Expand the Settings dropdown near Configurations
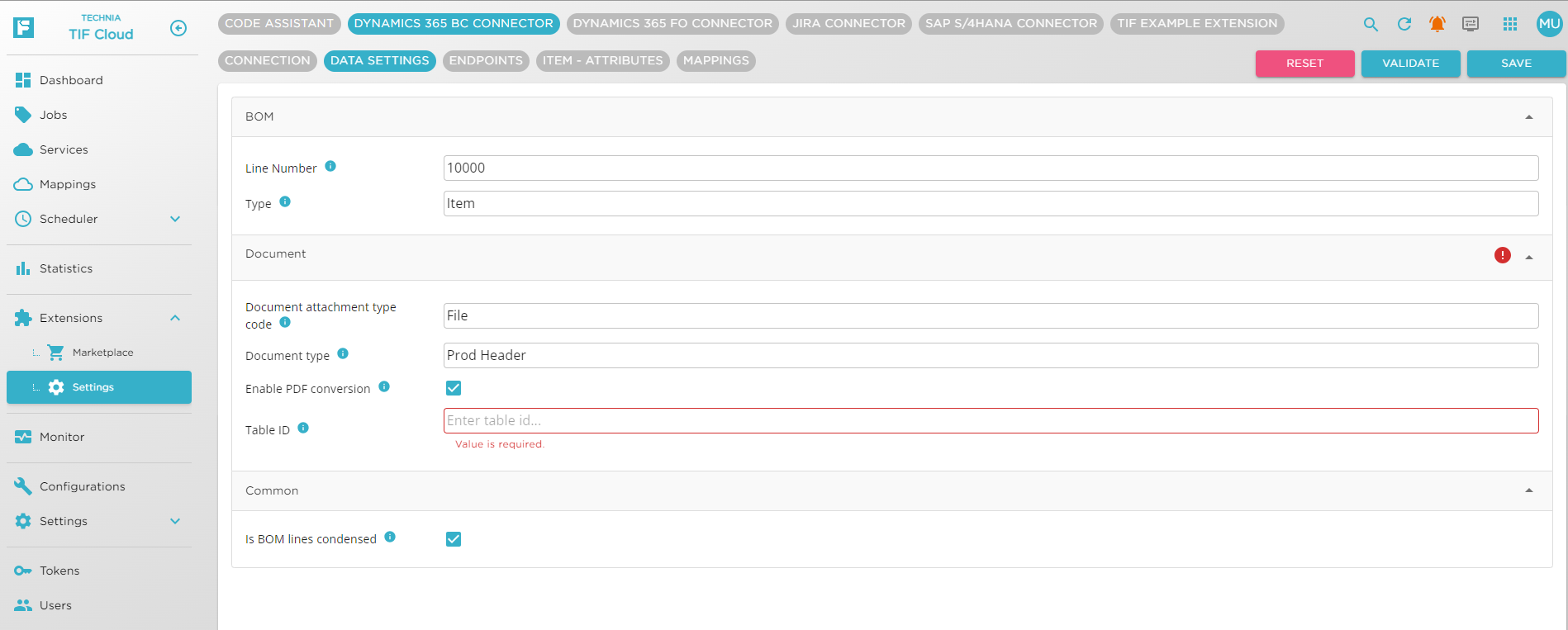 coord(175,521)
